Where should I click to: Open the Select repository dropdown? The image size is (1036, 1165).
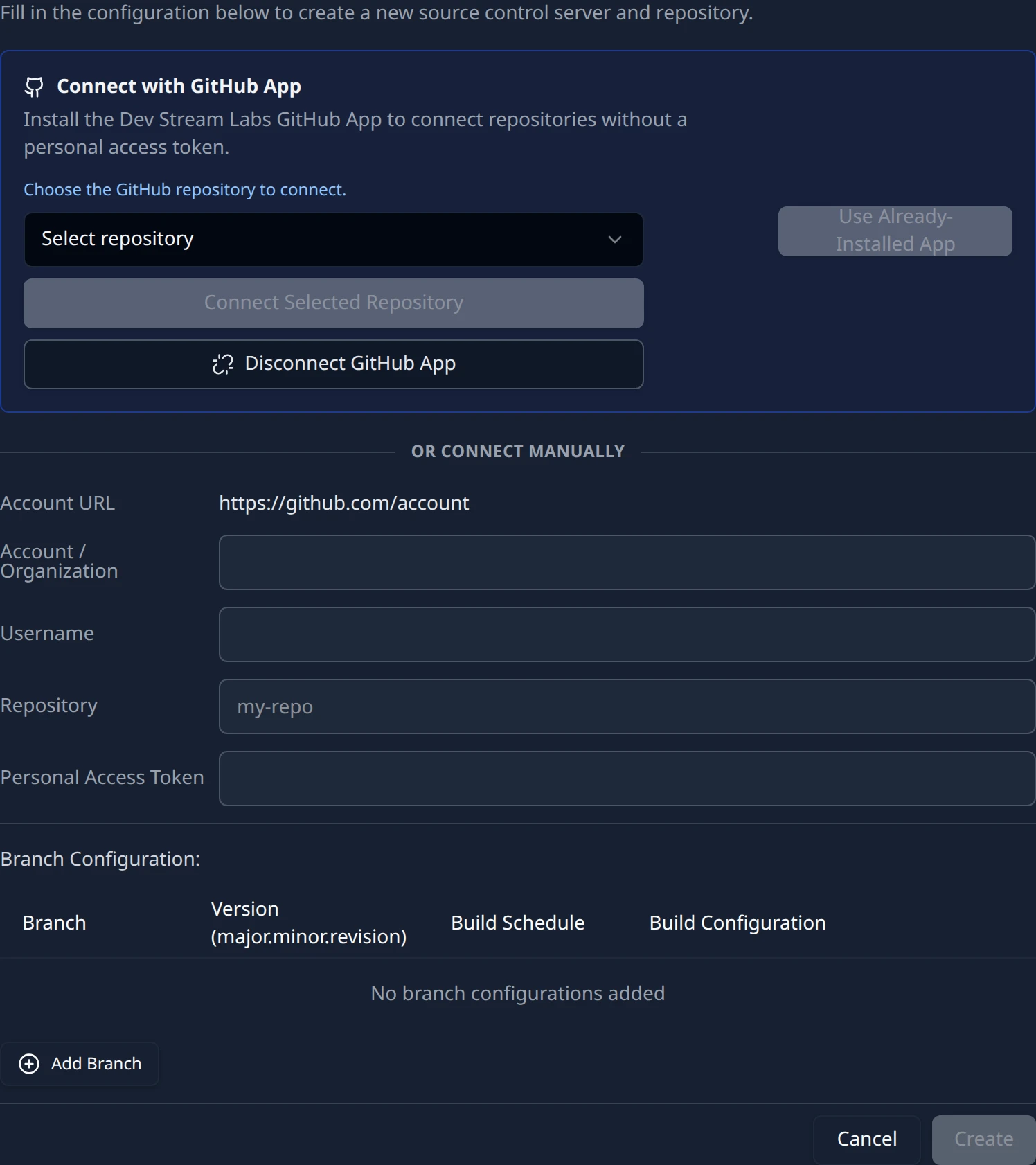point(333,240)
